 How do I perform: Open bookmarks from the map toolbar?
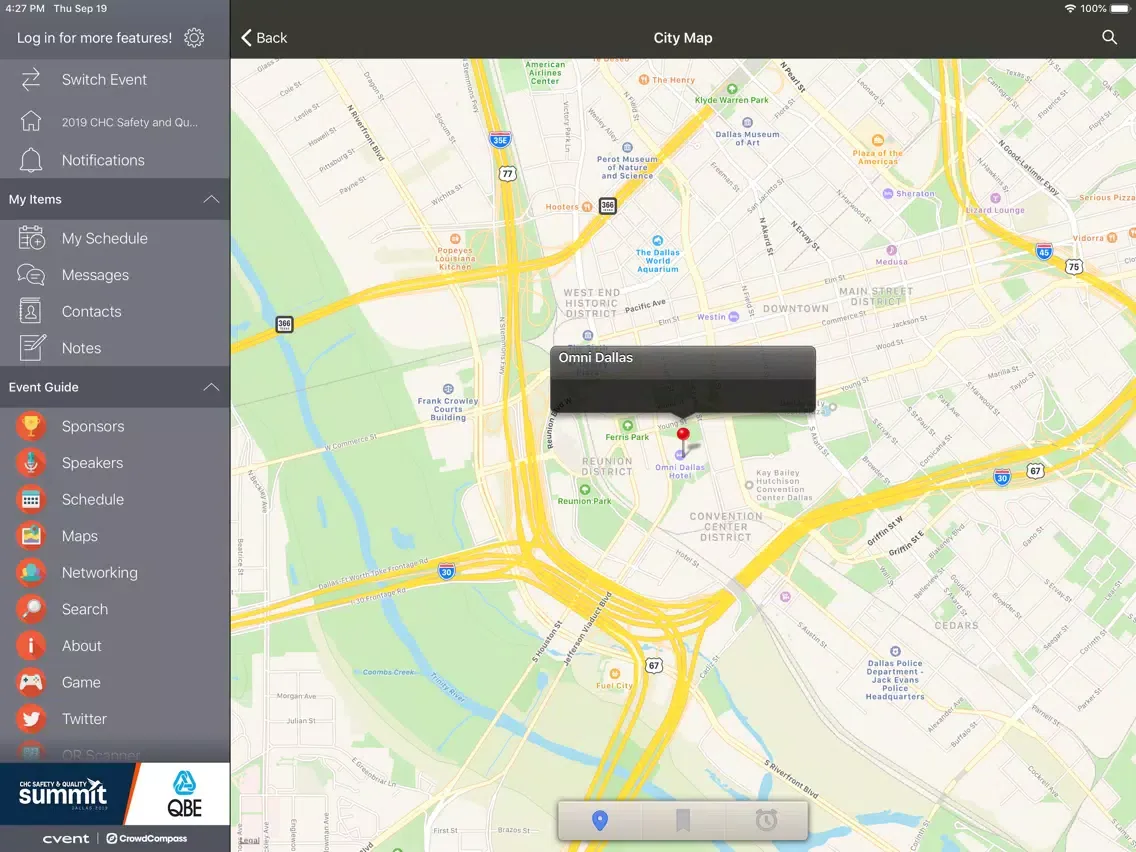tap(682, 820)
